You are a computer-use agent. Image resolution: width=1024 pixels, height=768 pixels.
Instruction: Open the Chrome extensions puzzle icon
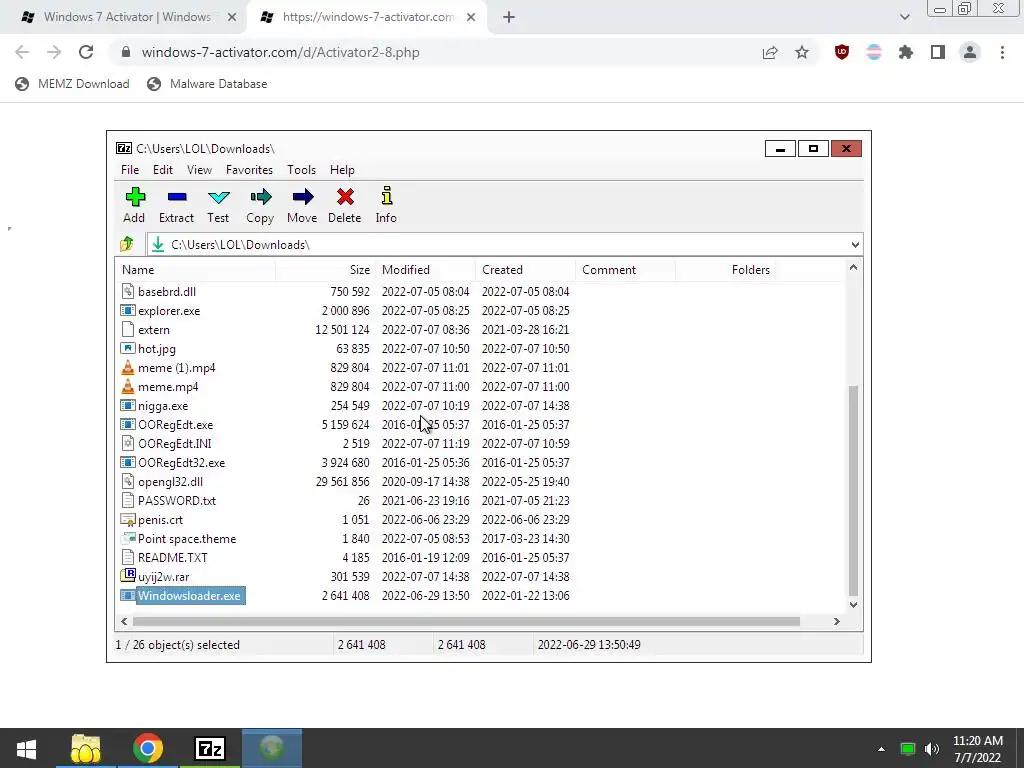[x=906, y=52]
